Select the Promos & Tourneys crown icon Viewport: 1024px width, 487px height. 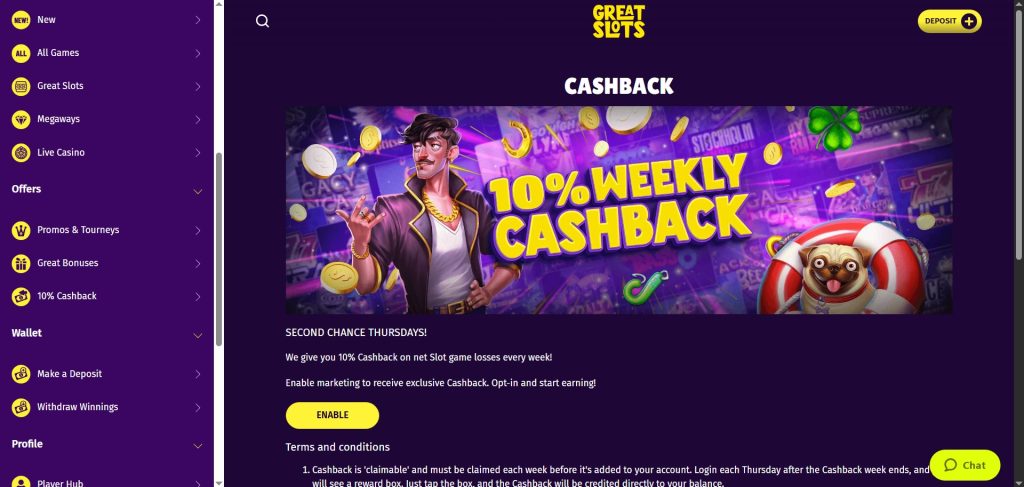[21, 230]
